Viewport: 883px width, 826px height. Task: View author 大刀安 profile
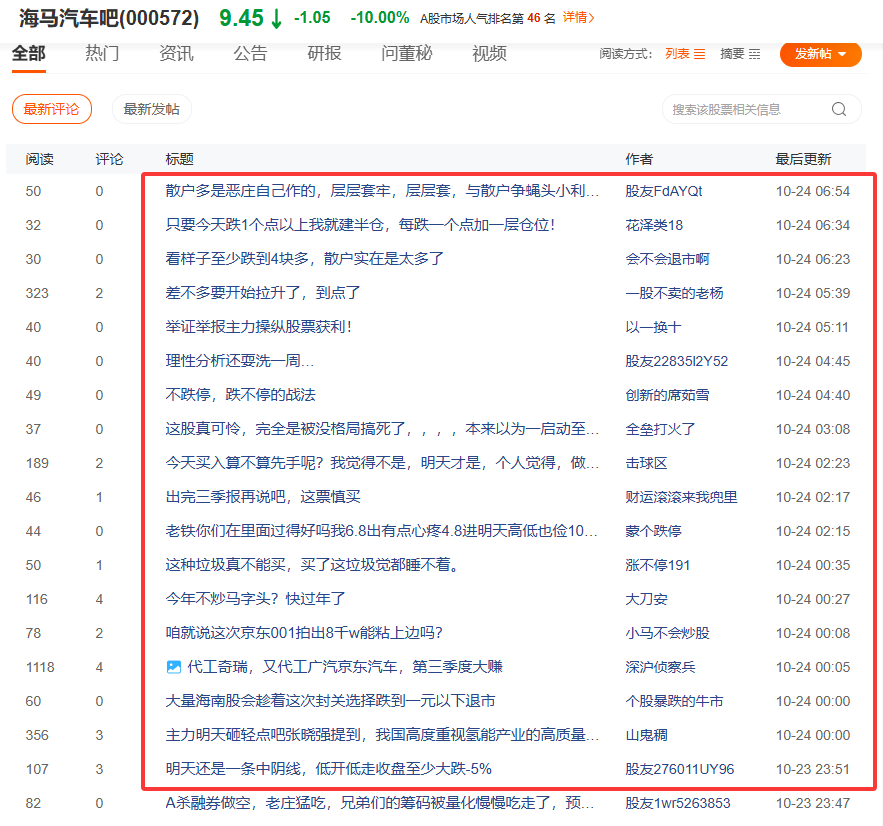pos(646,599)
